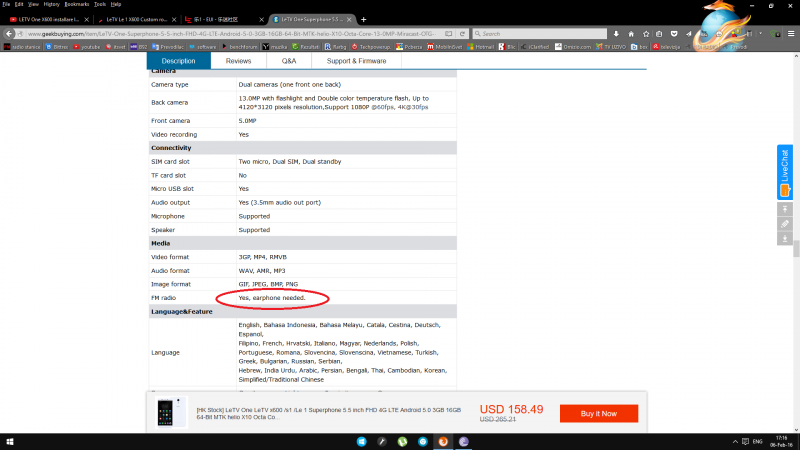Viewport: 800px width, 450px height.
Task: Close the LeTV One Superphone tab
Action: click(349, 19)
